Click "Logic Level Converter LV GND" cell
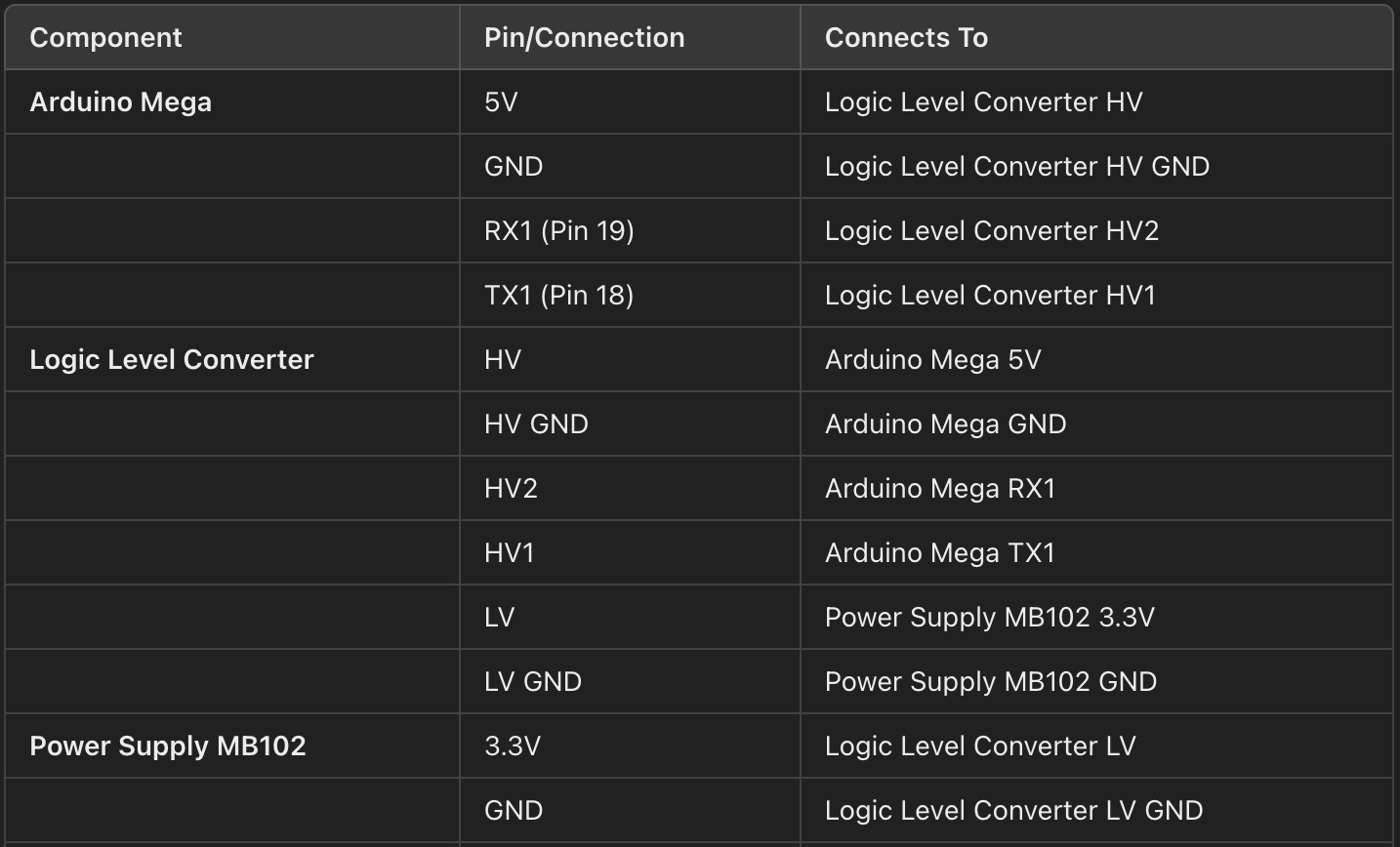The height and width of the screenshot is (847, 1400). (1013, 811)
